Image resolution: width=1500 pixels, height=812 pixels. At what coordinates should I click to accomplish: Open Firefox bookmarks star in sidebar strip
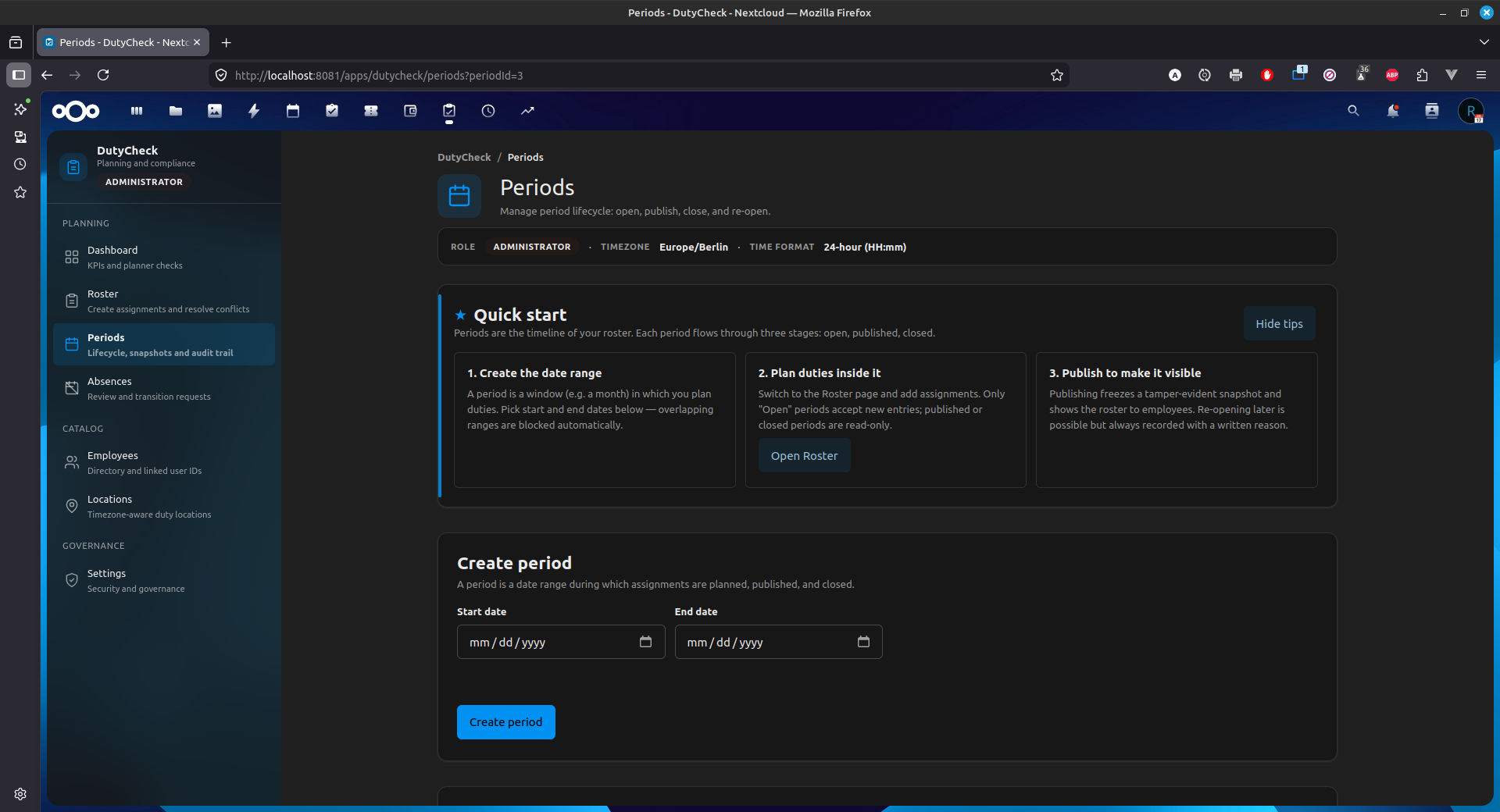point(20,192)
